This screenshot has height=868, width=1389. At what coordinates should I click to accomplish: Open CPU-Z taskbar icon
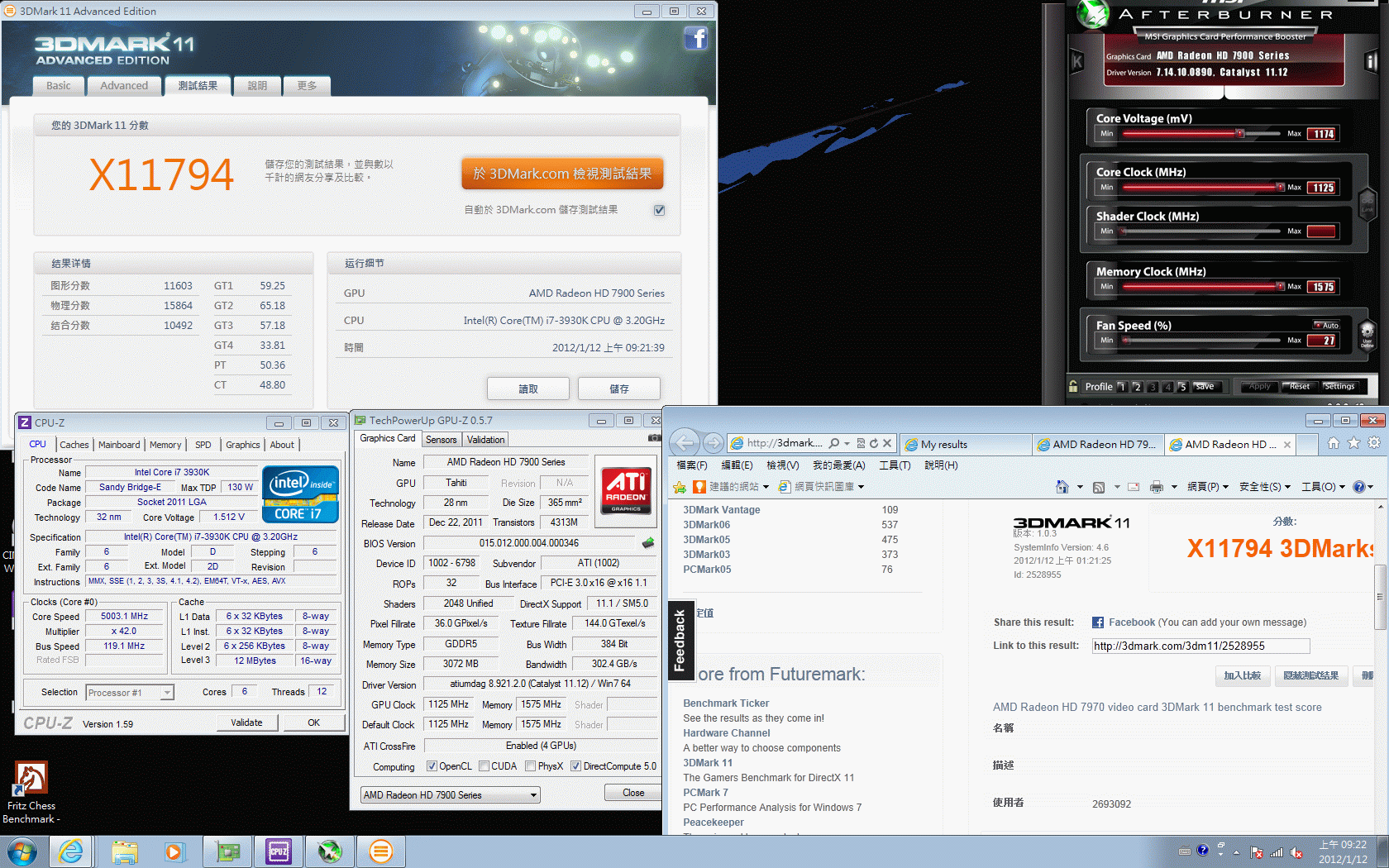point(279,851)
